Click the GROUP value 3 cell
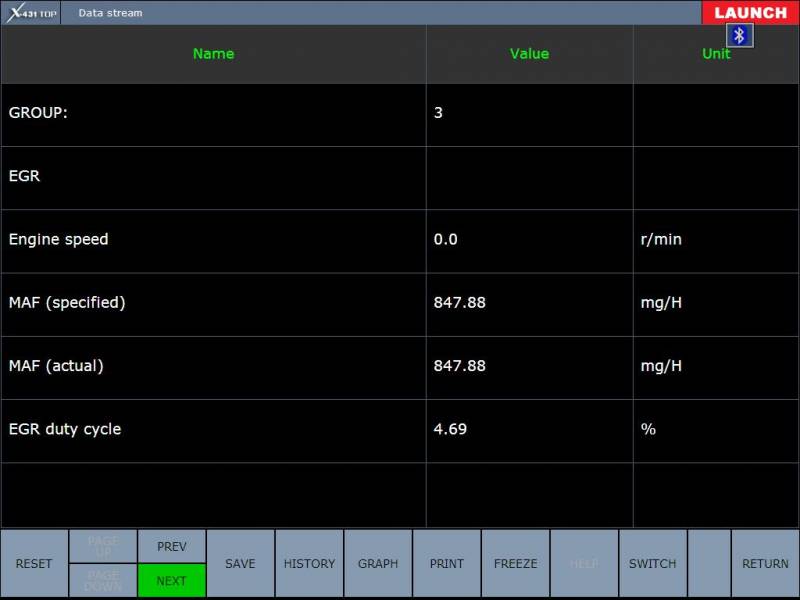 (x=529, y=114)
